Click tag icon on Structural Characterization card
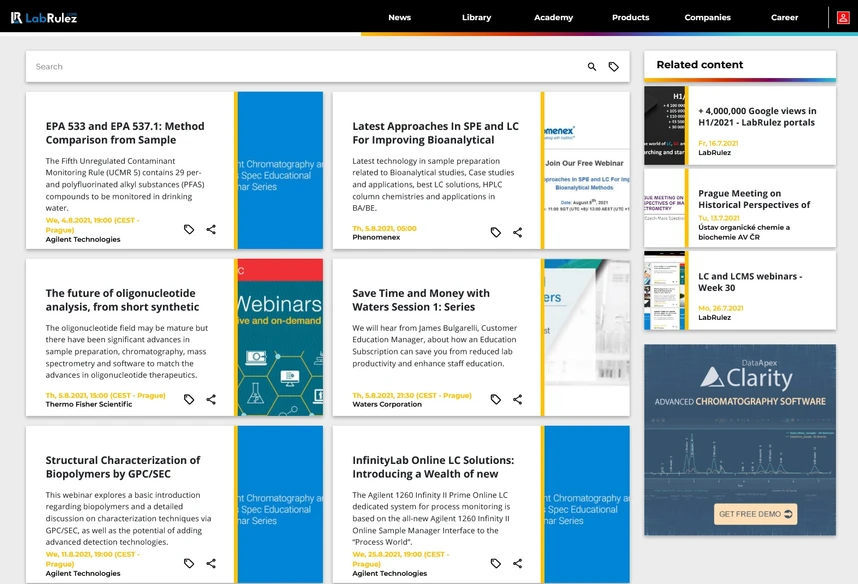Image resolution: width=858 pixels, height=584 pixels. pos(189,563)
